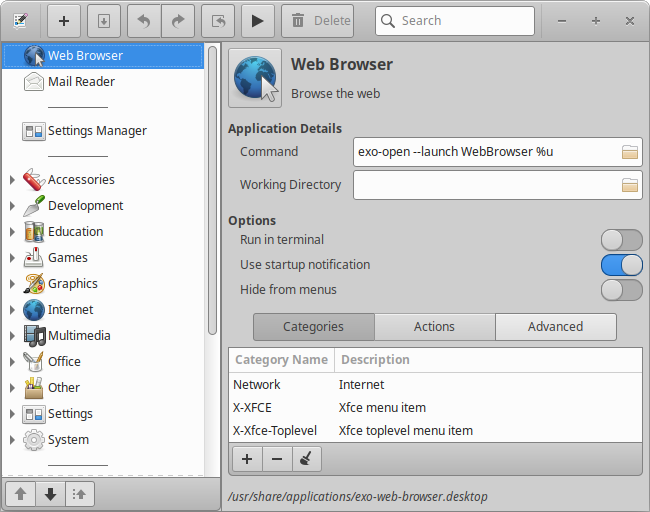
Task: Add a new launcher with plus button
Action: tap(64, 21)
